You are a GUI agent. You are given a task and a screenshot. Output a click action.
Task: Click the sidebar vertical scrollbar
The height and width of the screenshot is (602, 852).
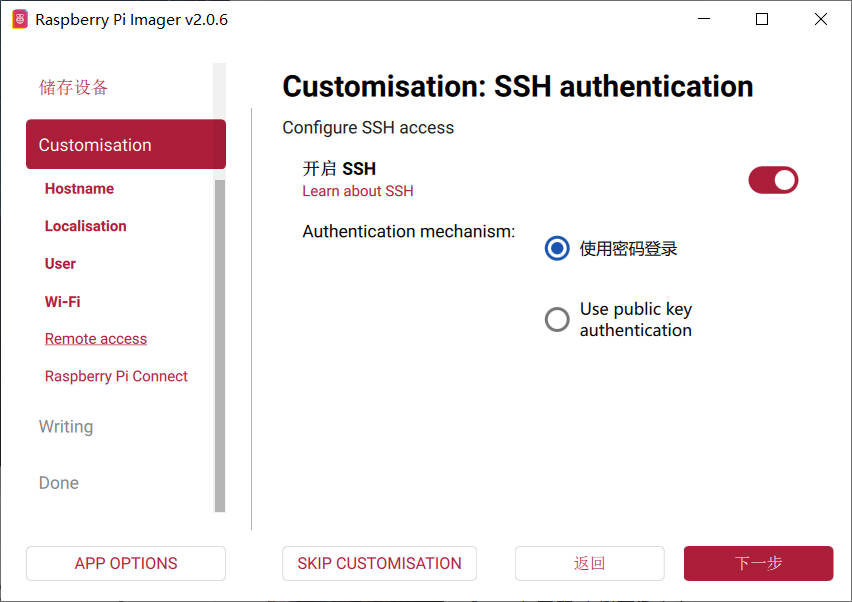[x=220, y=346]
